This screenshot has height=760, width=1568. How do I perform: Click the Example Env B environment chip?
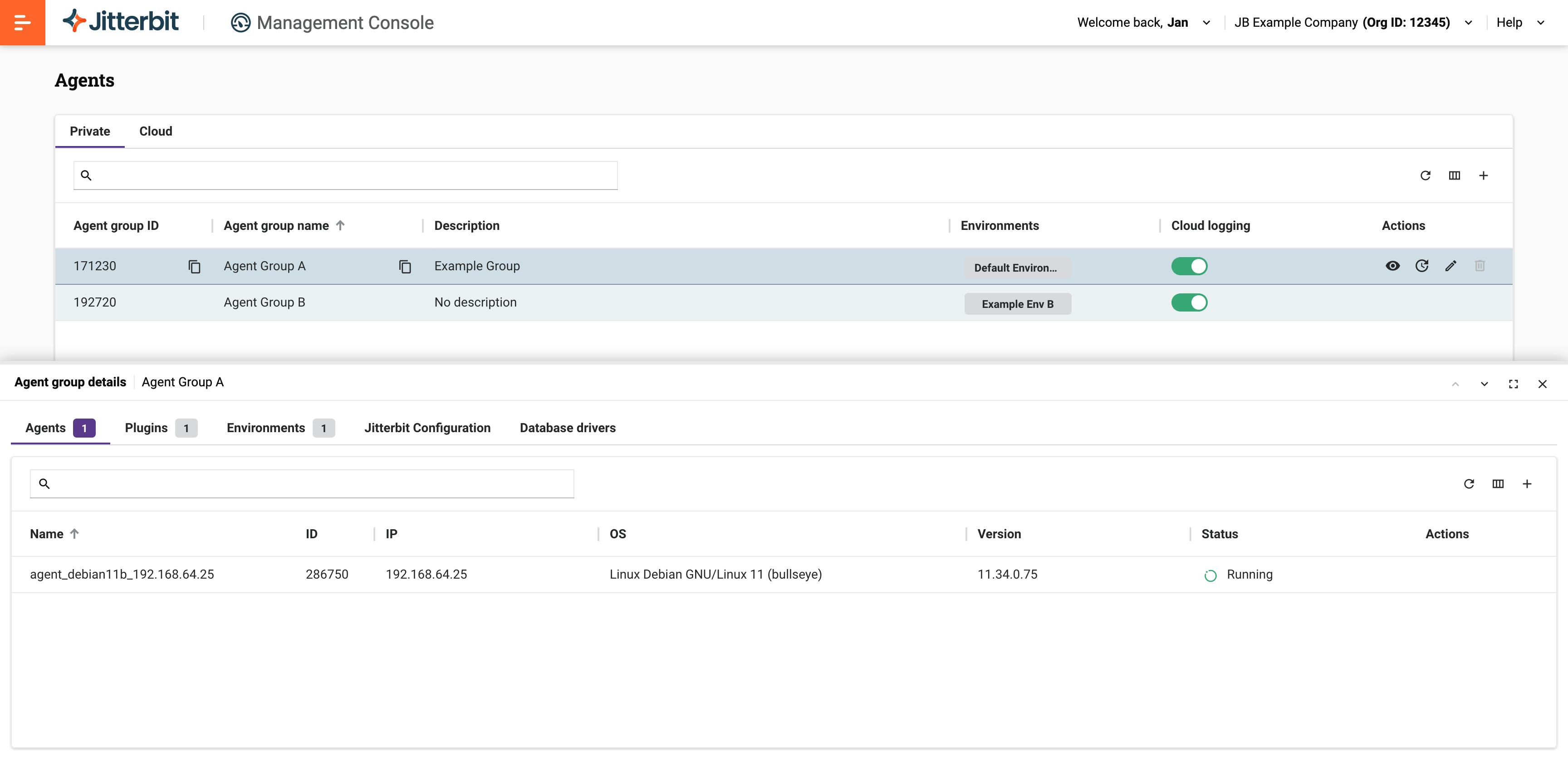pyautogui.click(x=1017, y=304)
